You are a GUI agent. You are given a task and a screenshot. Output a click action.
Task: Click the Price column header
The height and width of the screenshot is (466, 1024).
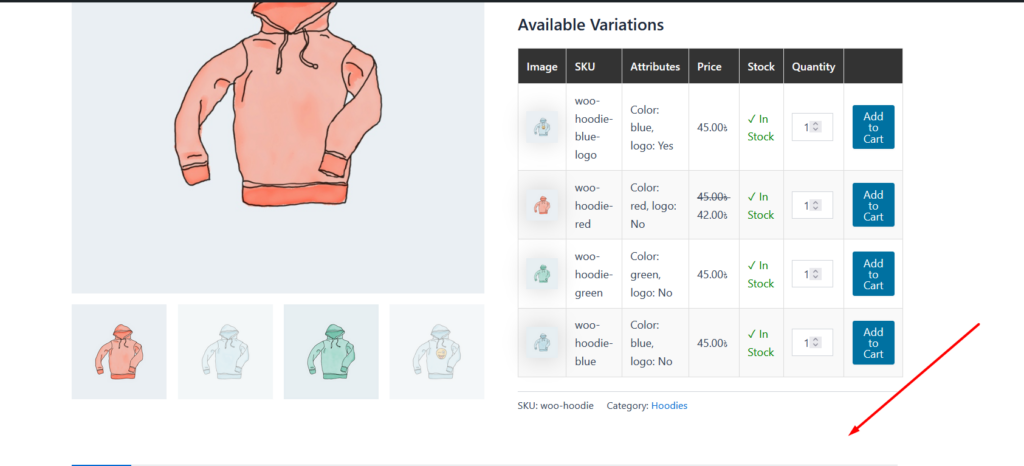point(709,67)
